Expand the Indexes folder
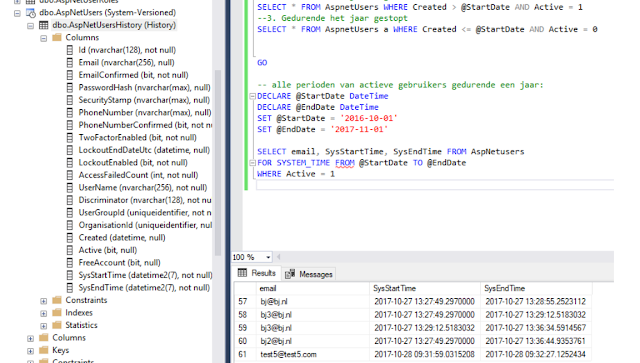The height and width of the screenshot is (363, 640). [x=43, y=314]
